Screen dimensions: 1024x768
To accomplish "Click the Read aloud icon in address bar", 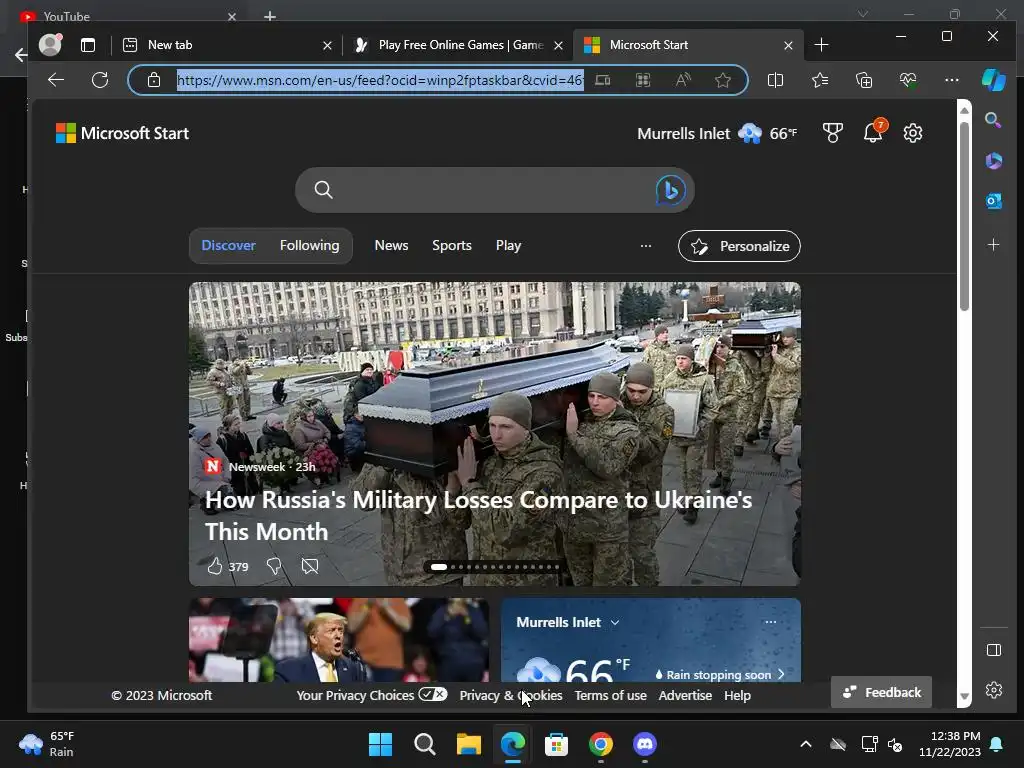I will 683,80.
